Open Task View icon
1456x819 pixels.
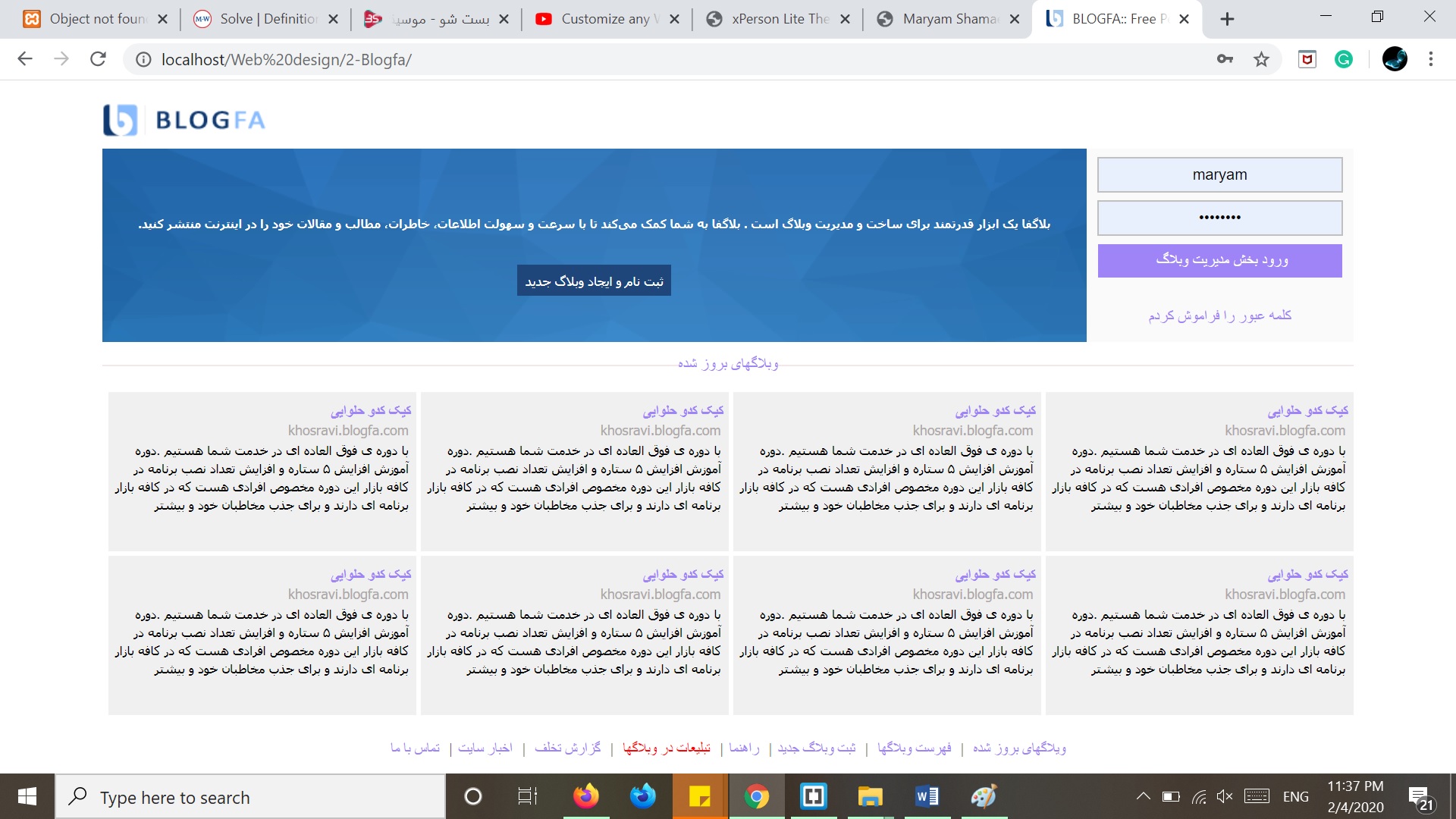(527, 796)
